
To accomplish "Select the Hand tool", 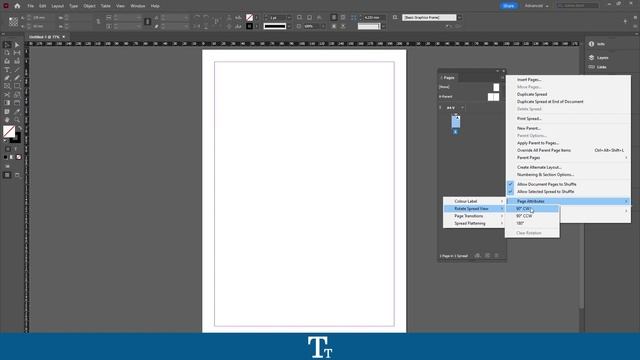I will tap(7, 120).
